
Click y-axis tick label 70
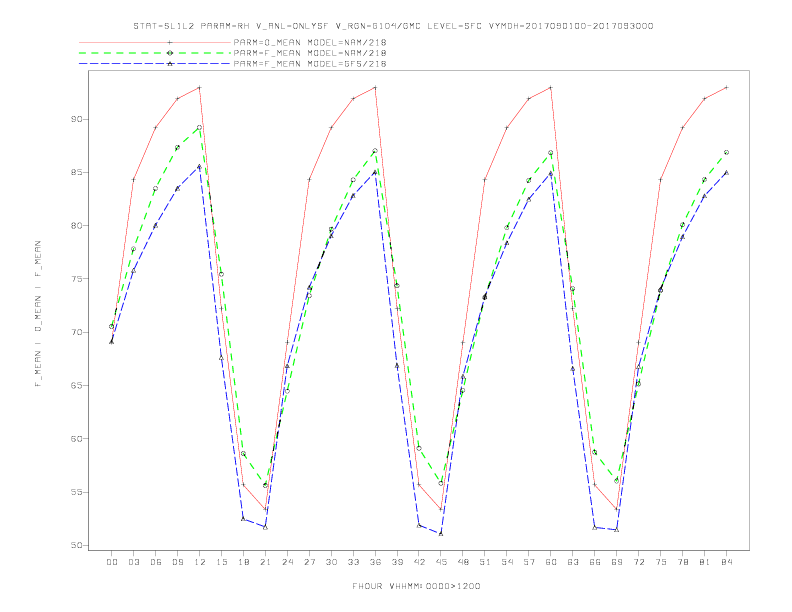77,332
